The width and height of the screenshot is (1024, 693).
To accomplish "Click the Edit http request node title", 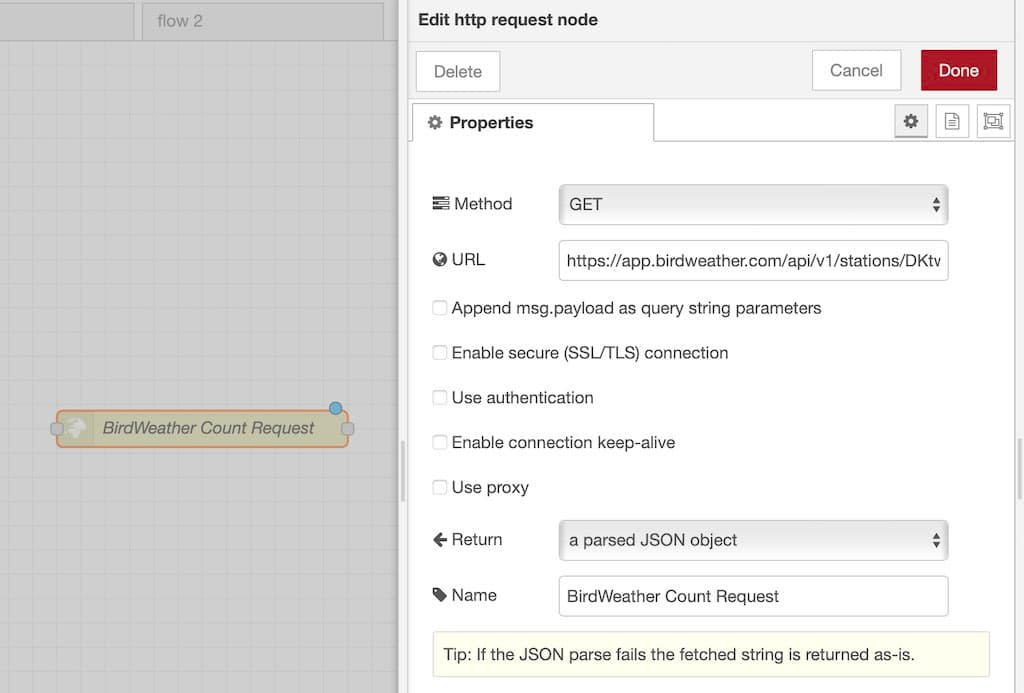I will coord(508,20).
